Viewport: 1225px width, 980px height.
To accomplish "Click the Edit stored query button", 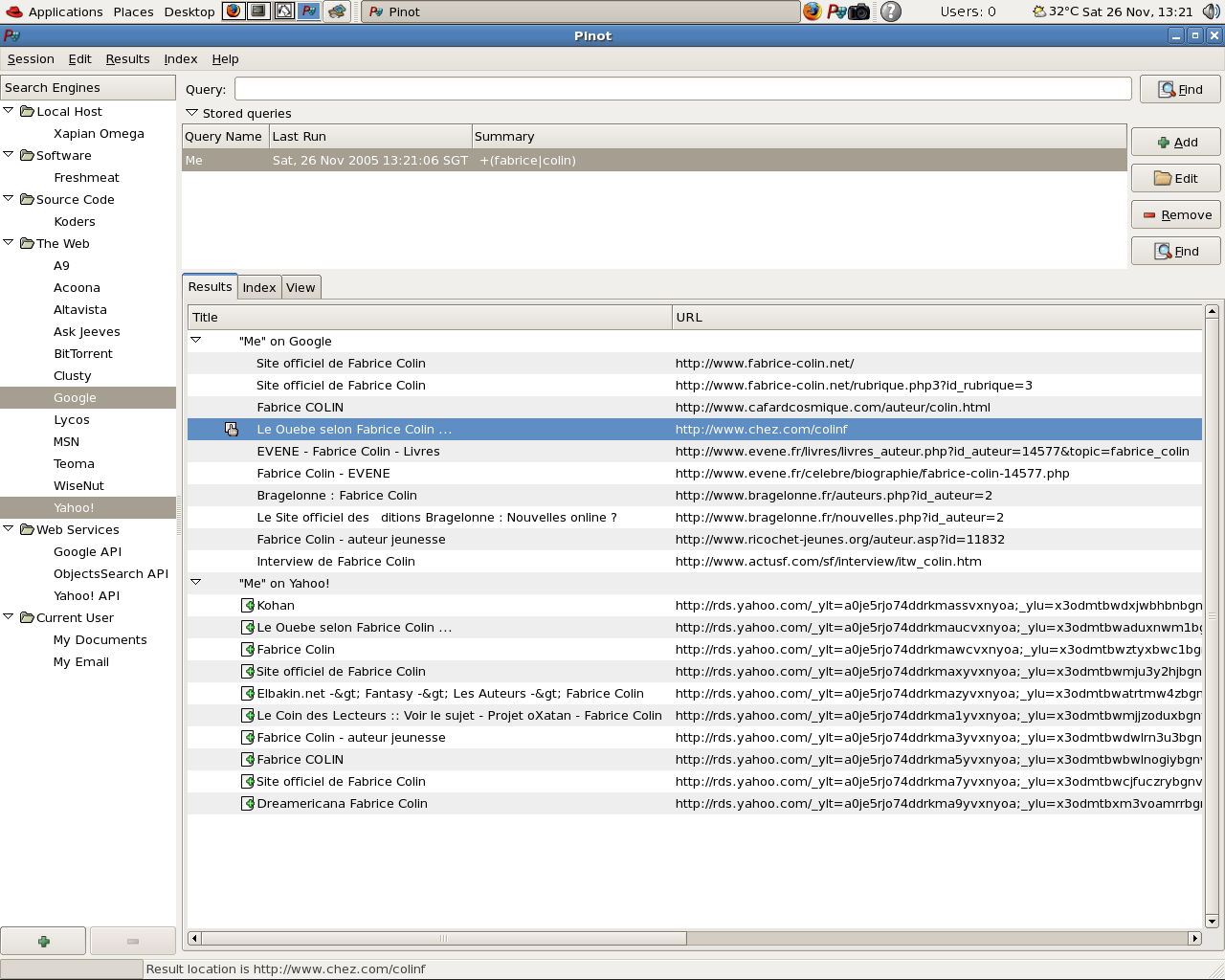I will [1175, 179].
